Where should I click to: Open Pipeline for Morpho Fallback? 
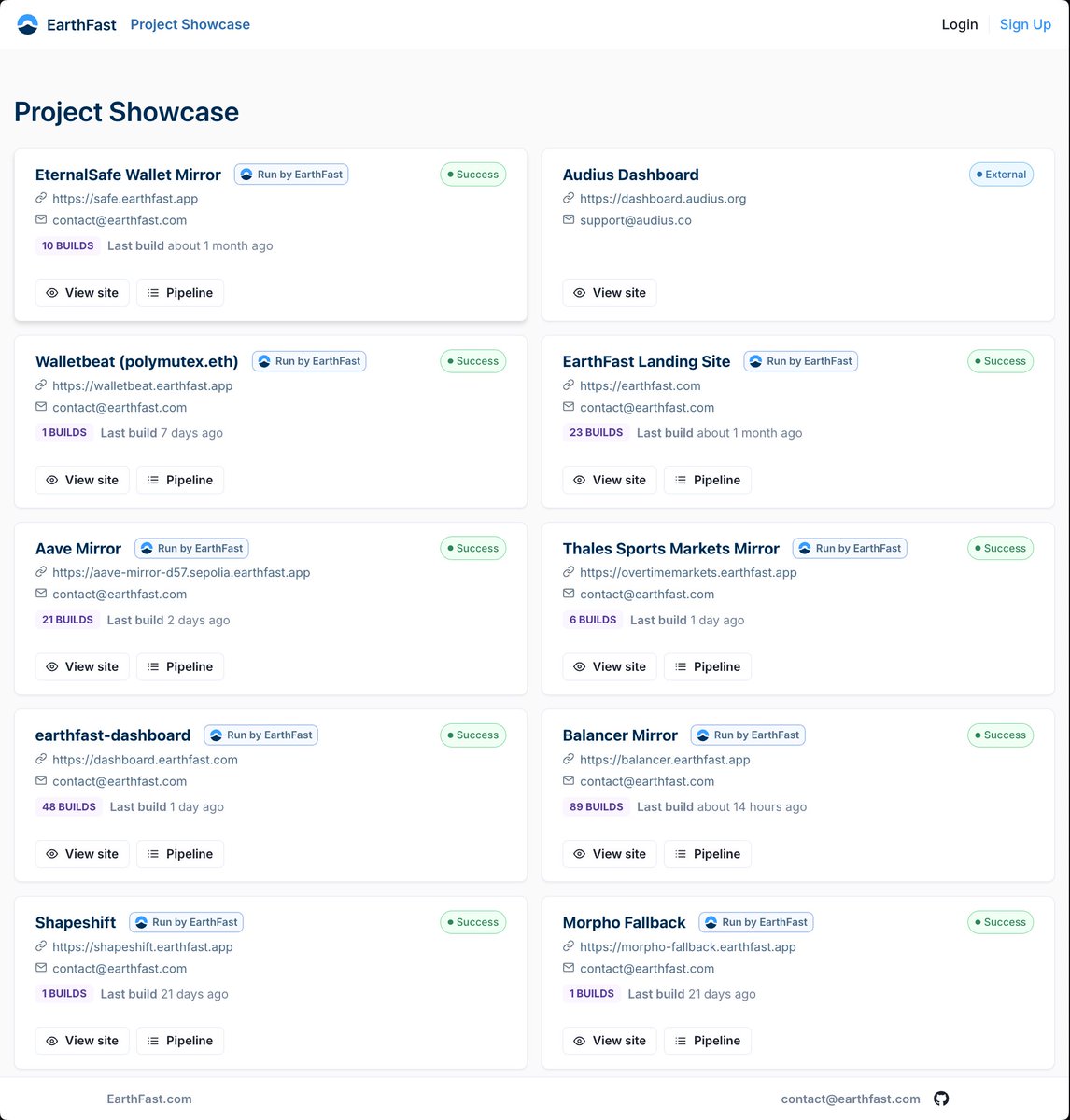pyautogui.click(x=708, y=1041)
